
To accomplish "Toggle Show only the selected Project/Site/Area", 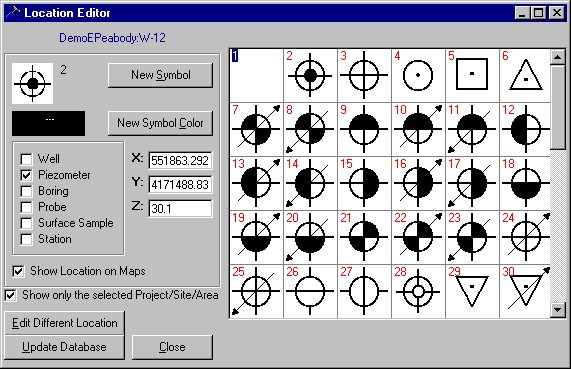I will click(10, 295).
